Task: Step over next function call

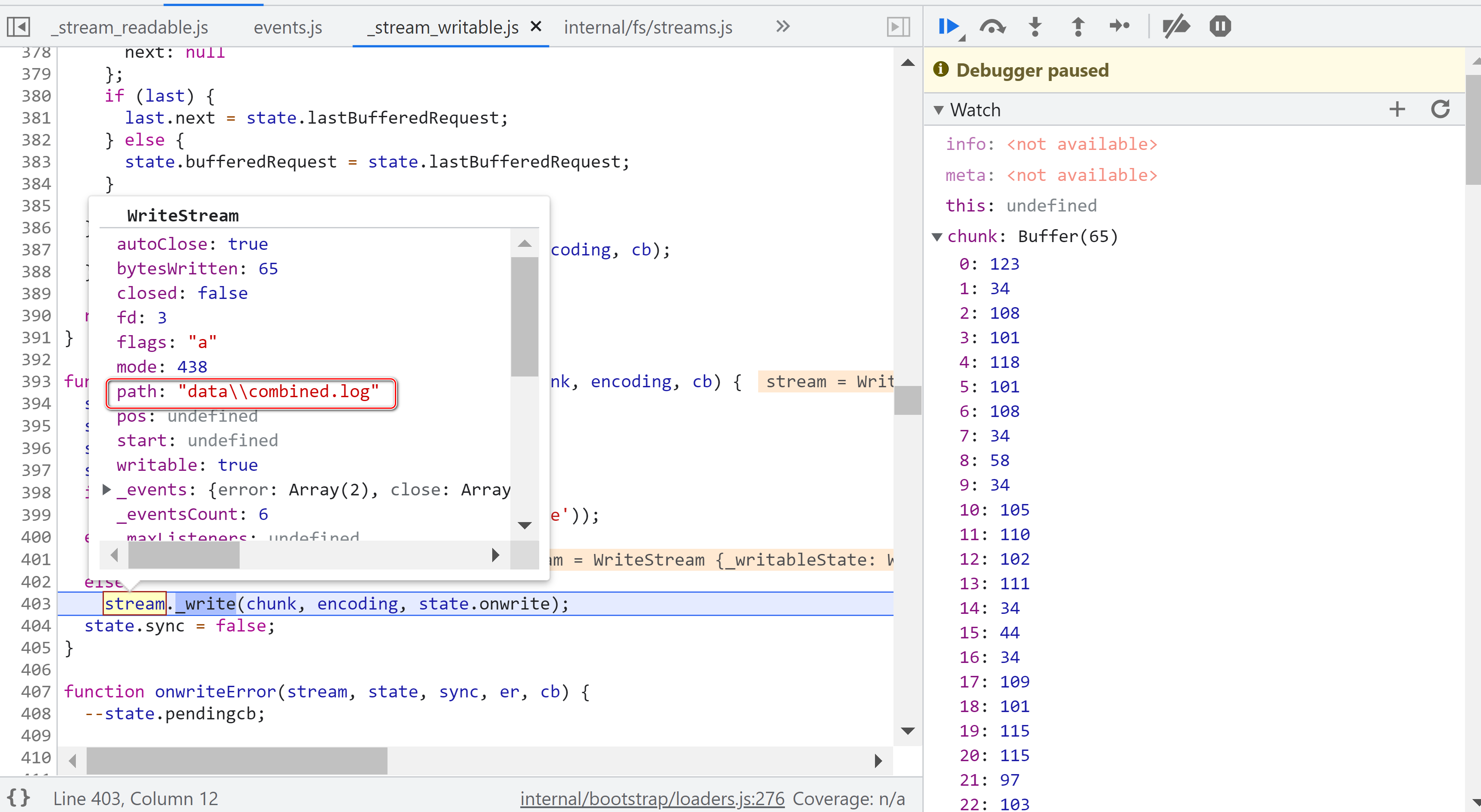Action: (x=992, y=26)
